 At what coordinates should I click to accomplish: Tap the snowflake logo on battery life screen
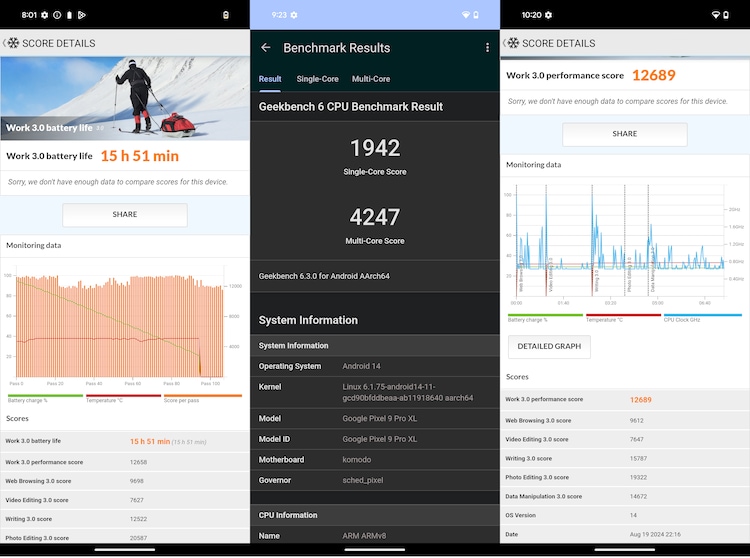[13, 43]
